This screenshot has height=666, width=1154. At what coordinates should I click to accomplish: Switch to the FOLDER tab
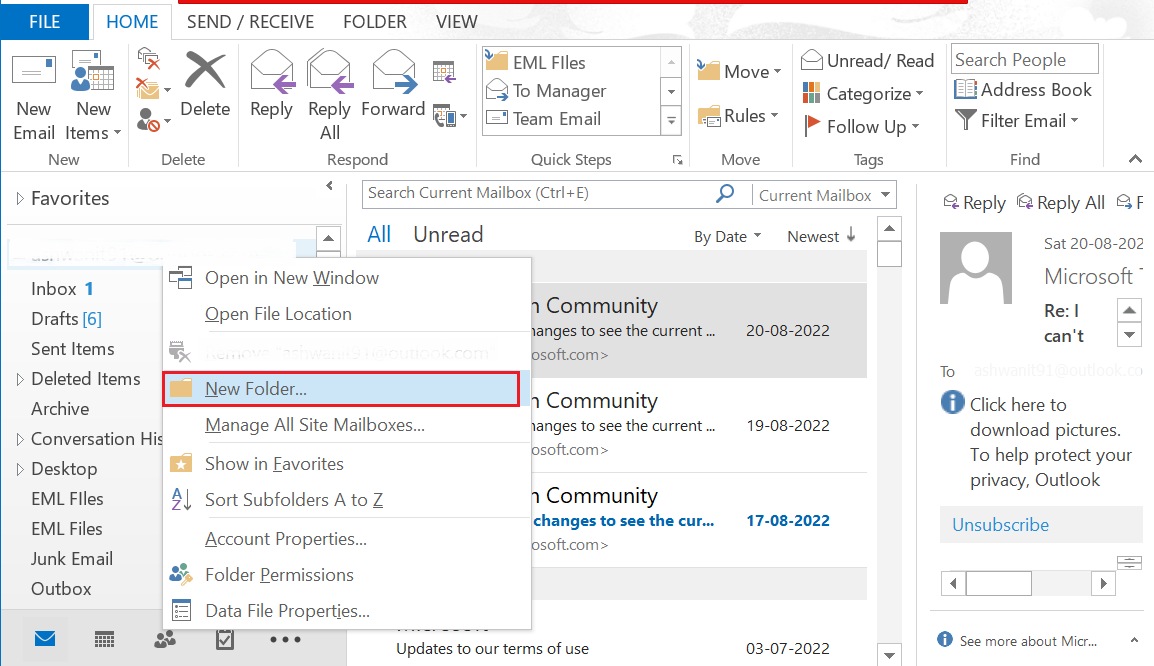point(375,21)
